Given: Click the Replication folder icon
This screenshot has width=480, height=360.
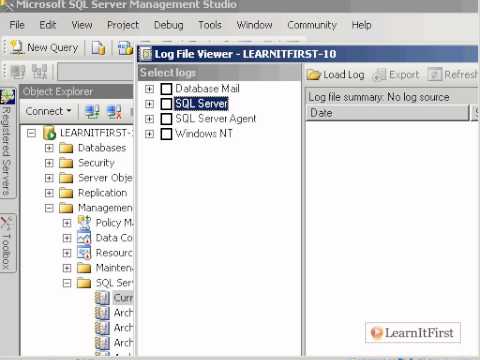Looking at the screenshot, I should [66, 193].
